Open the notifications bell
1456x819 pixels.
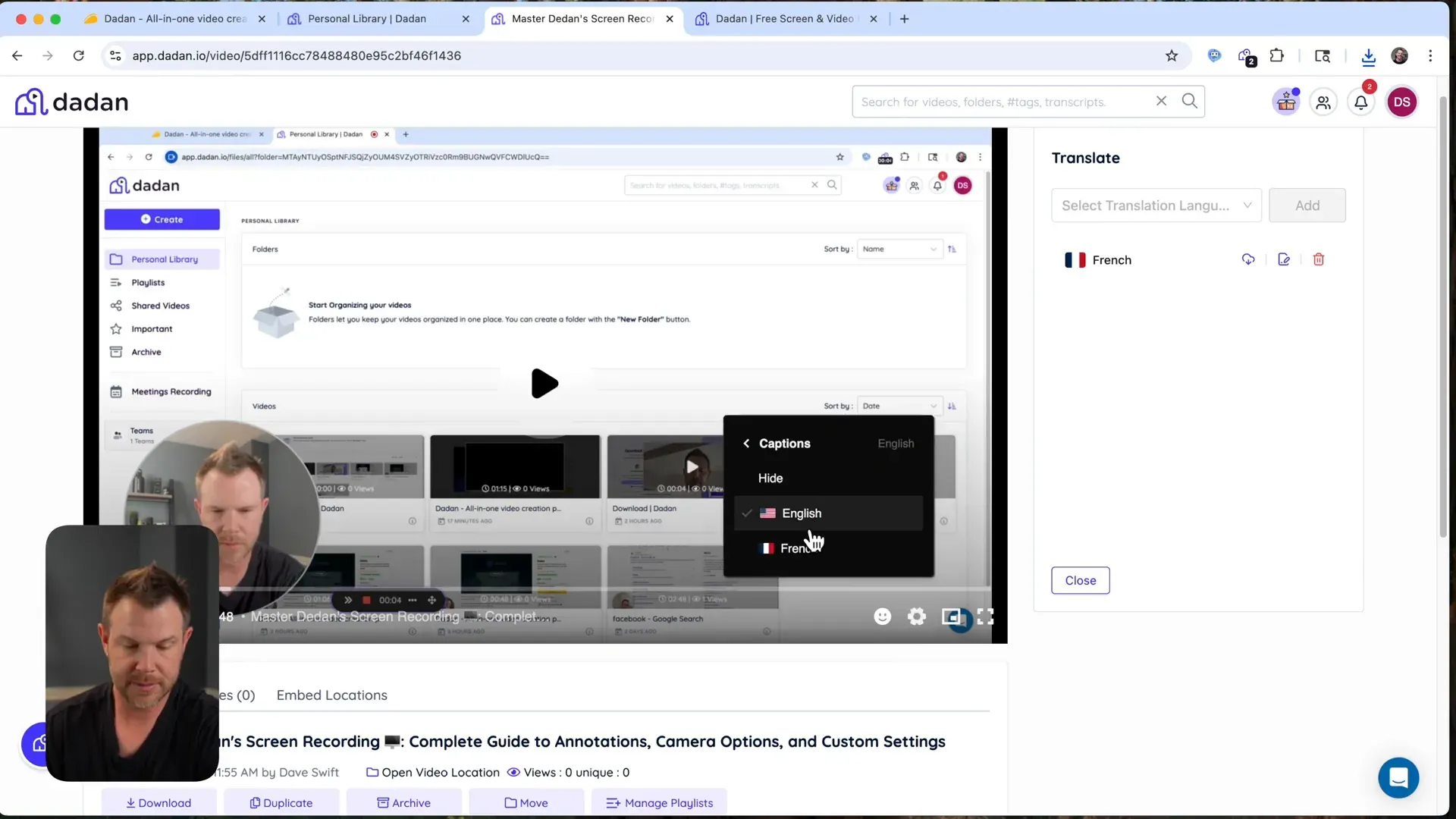click(1361, 102)
